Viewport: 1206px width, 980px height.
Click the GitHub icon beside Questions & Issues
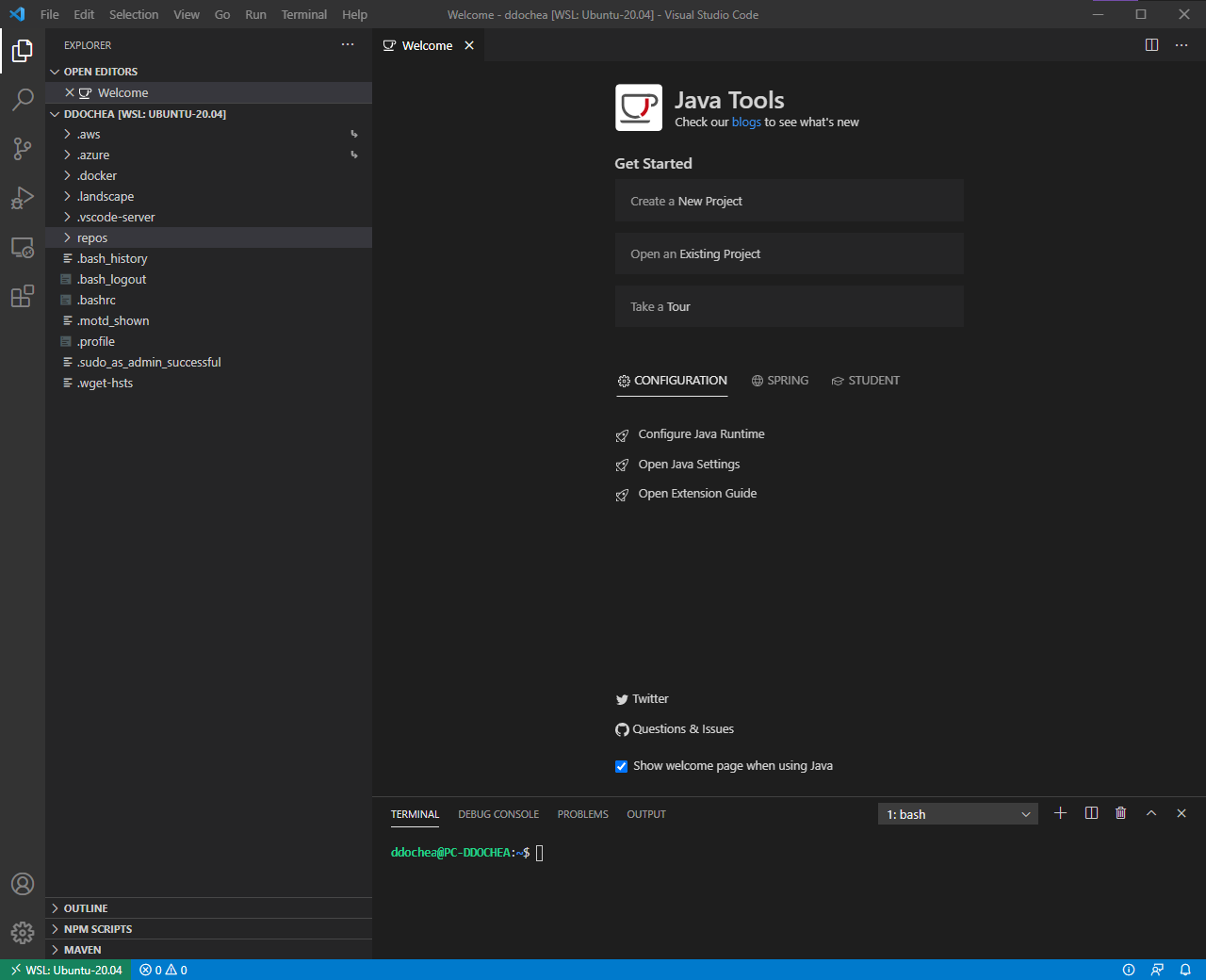pos(622,729)
